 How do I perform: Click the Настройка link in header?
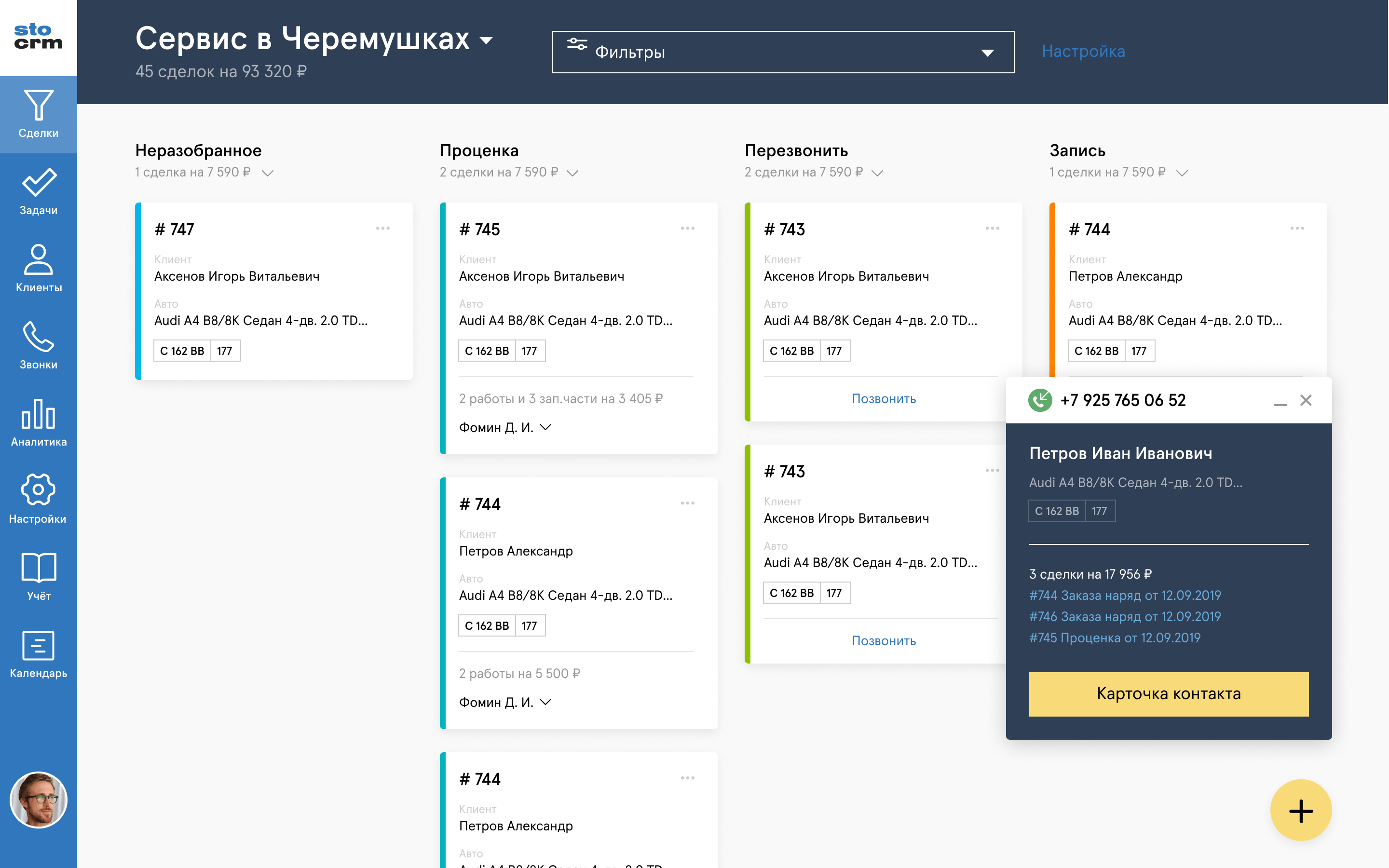[x=1083, y=51]
